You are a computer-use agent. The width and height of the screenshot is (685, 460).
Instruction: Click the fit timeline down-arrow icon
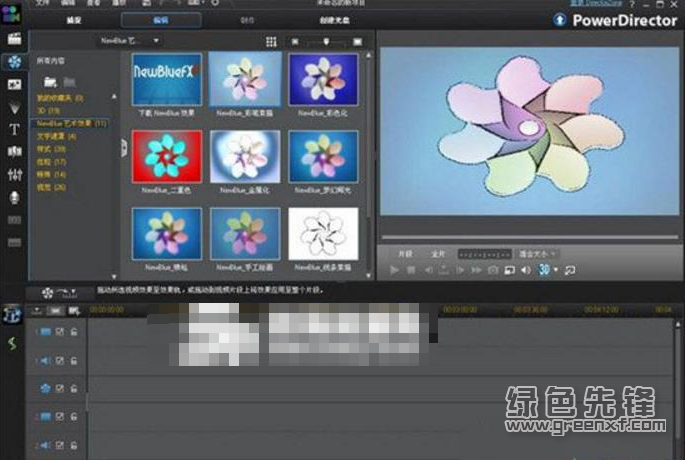click(37, 311)
